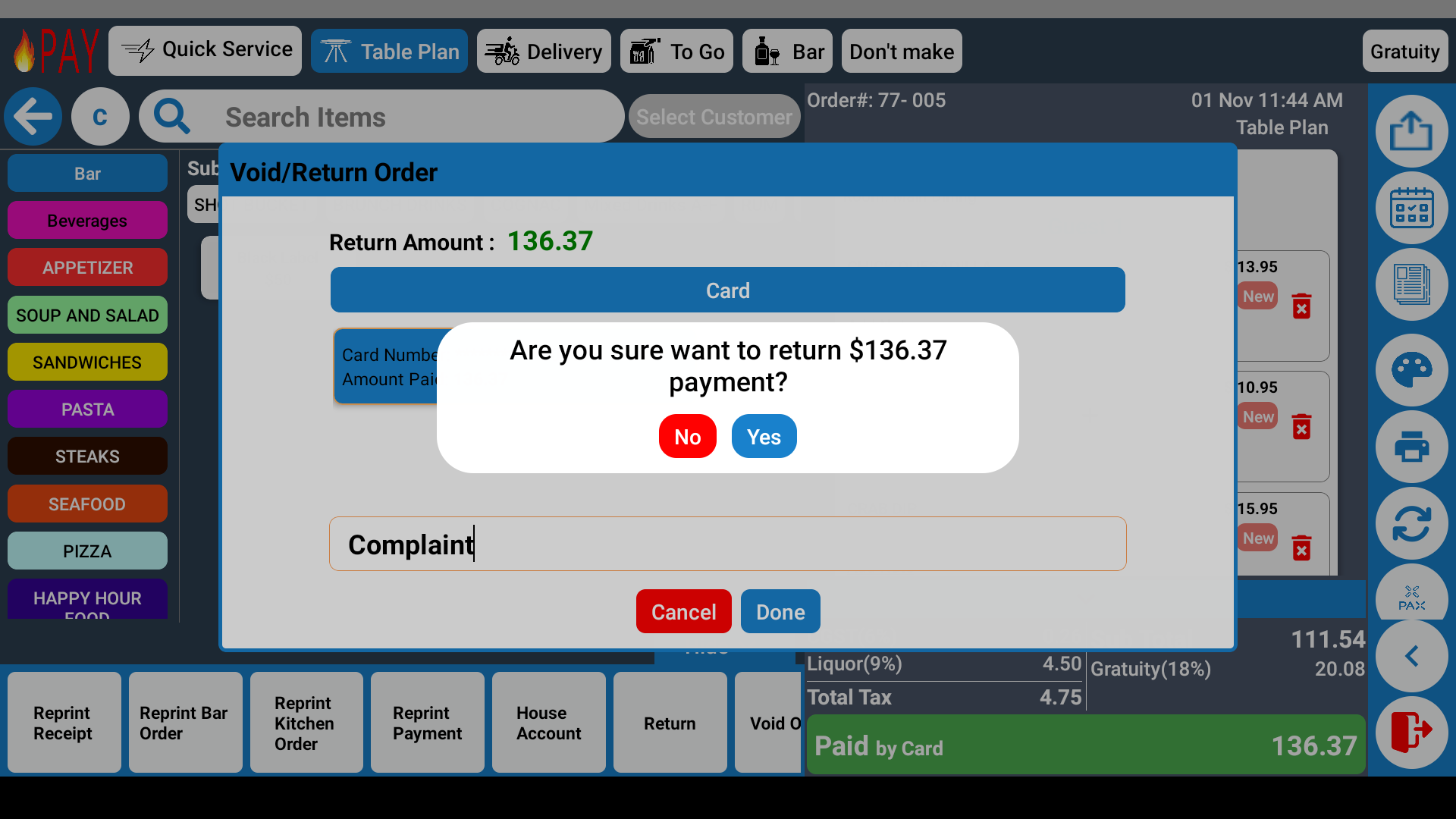Select the Card payment bar
The height and width of the screenshot is (819, 1456).
click(727, 290)
